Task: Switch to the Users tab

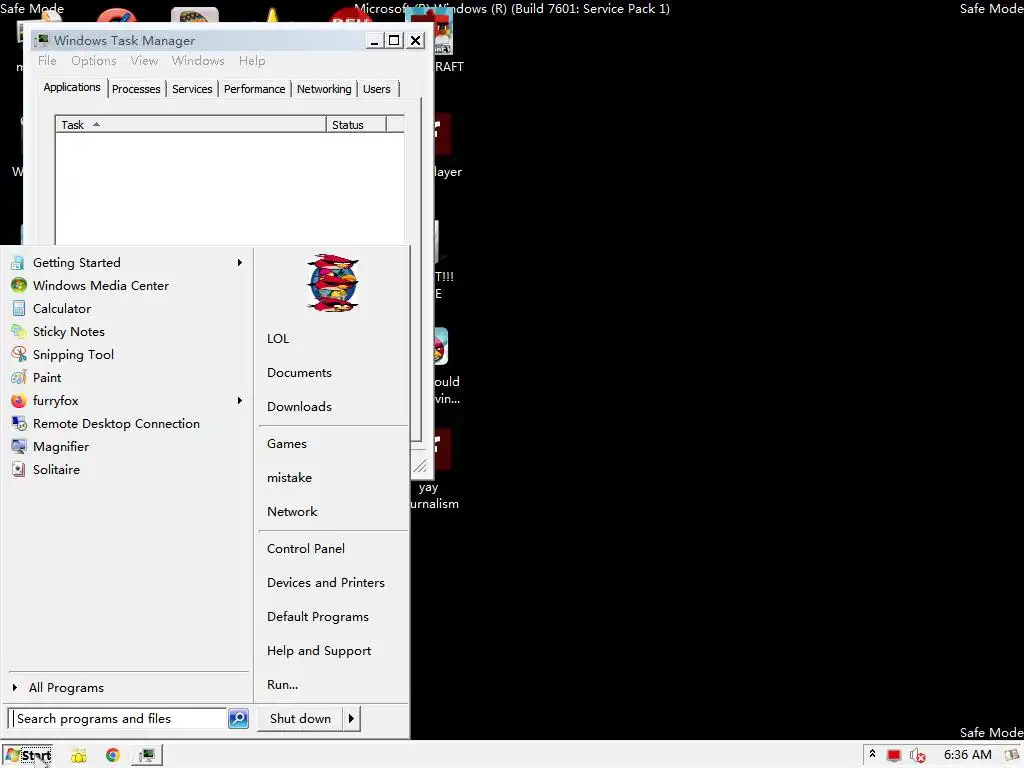Action: (377, 89)
